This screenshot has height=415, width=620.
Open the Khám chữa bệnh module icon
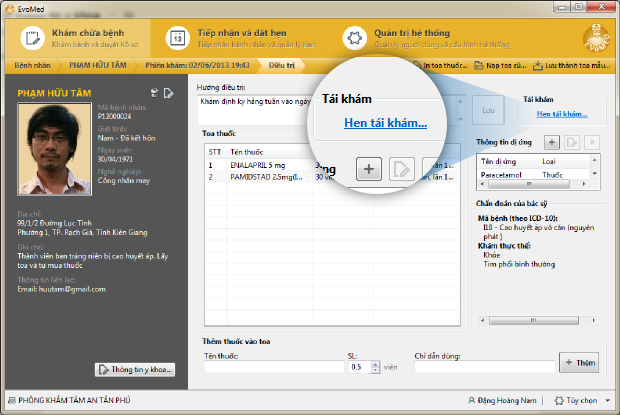click(32, 38)
